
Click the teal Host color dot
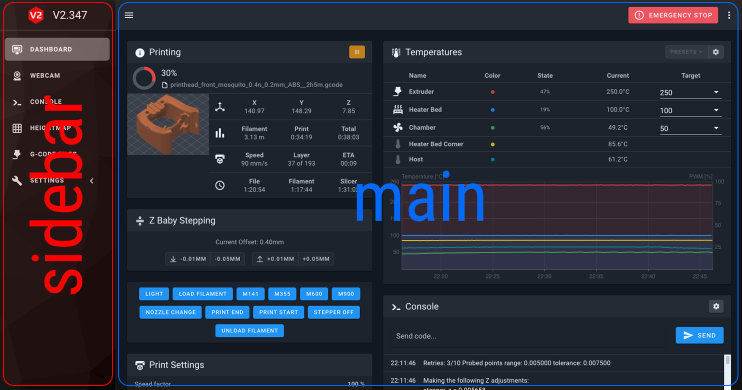493,160
